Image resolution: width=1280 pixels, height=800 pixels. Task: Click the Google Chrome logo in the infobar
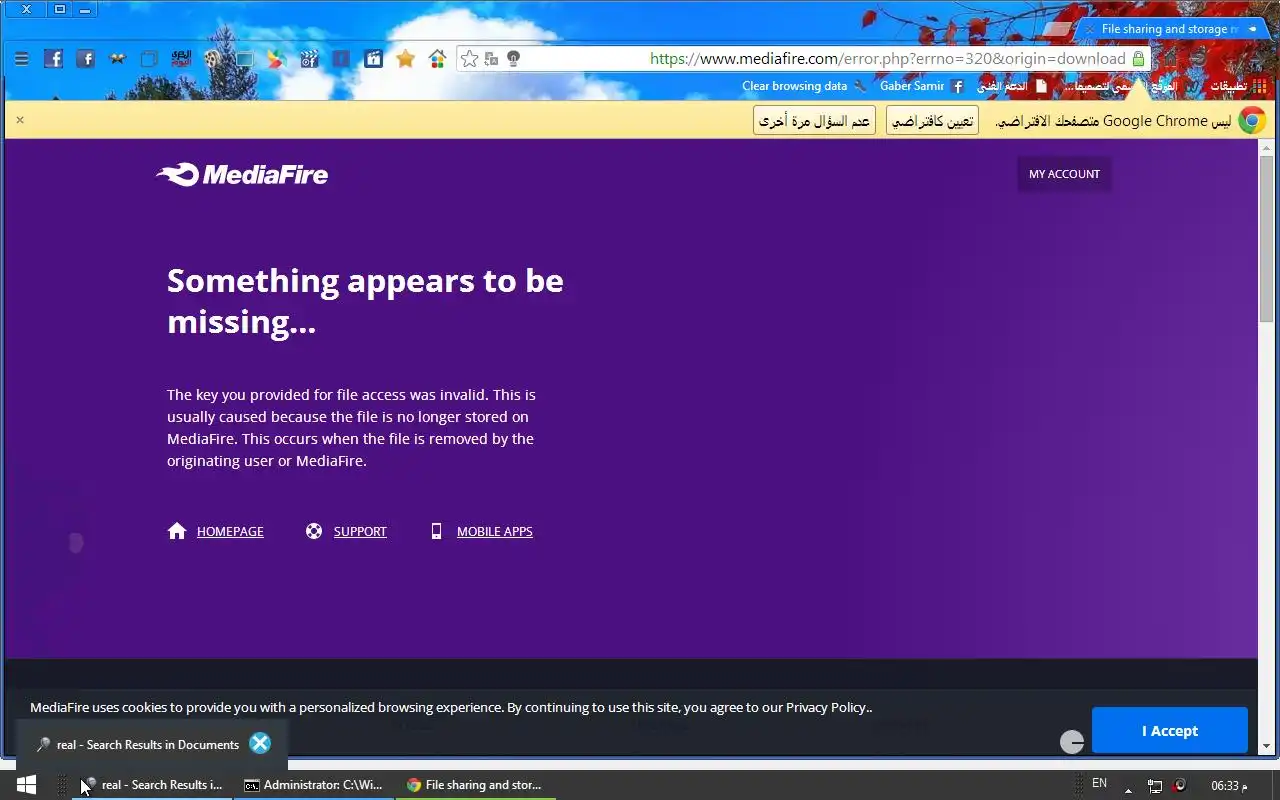(x=1251, y=121)
